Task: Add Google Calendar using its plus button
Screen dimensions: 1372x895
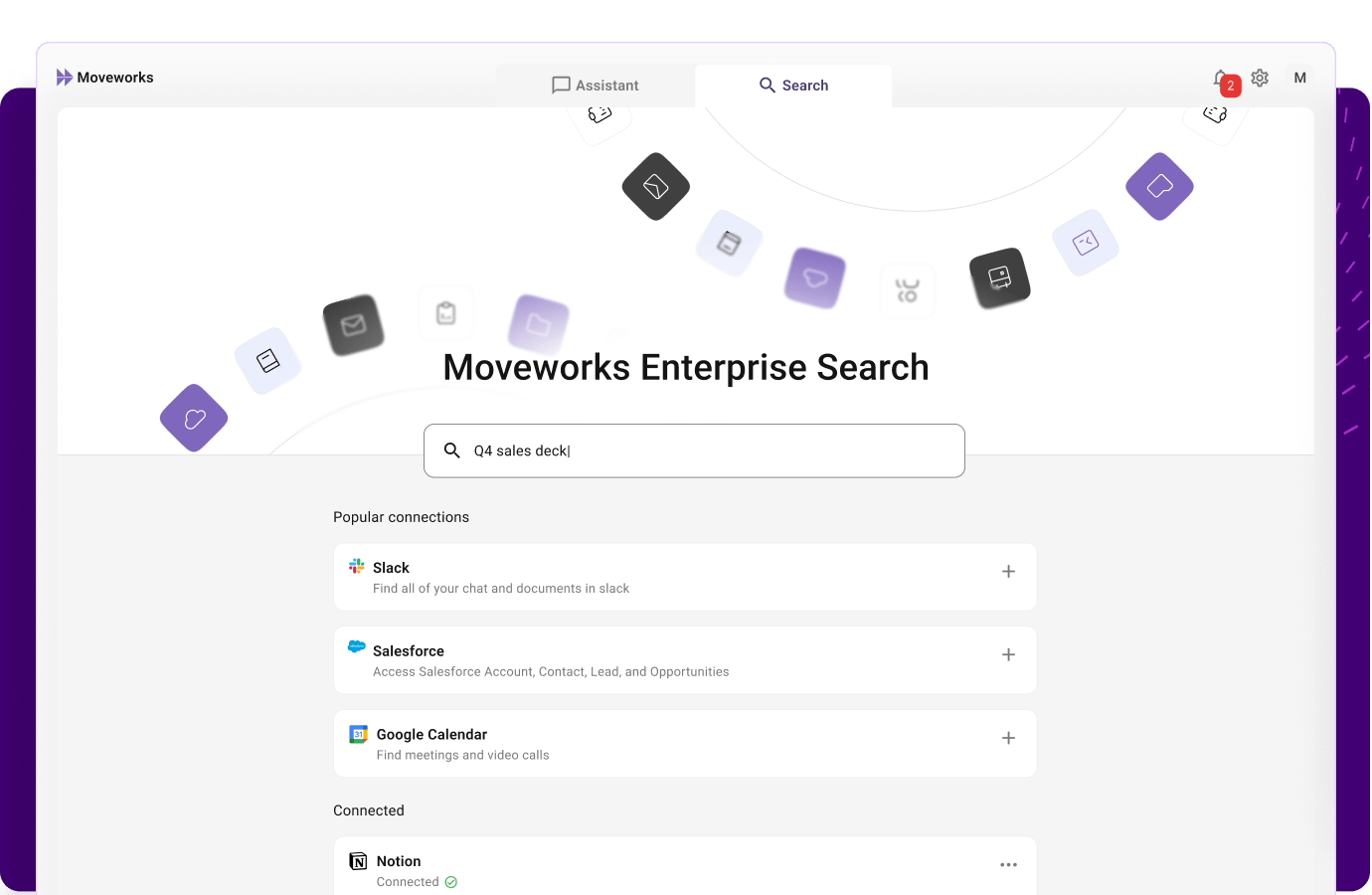Action: pyautogui.click(x=1008, y=738)
